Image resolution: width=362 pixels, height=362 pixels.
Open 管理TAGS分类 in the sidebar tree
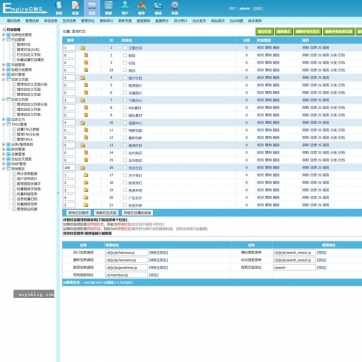click(x=28, y=134)
